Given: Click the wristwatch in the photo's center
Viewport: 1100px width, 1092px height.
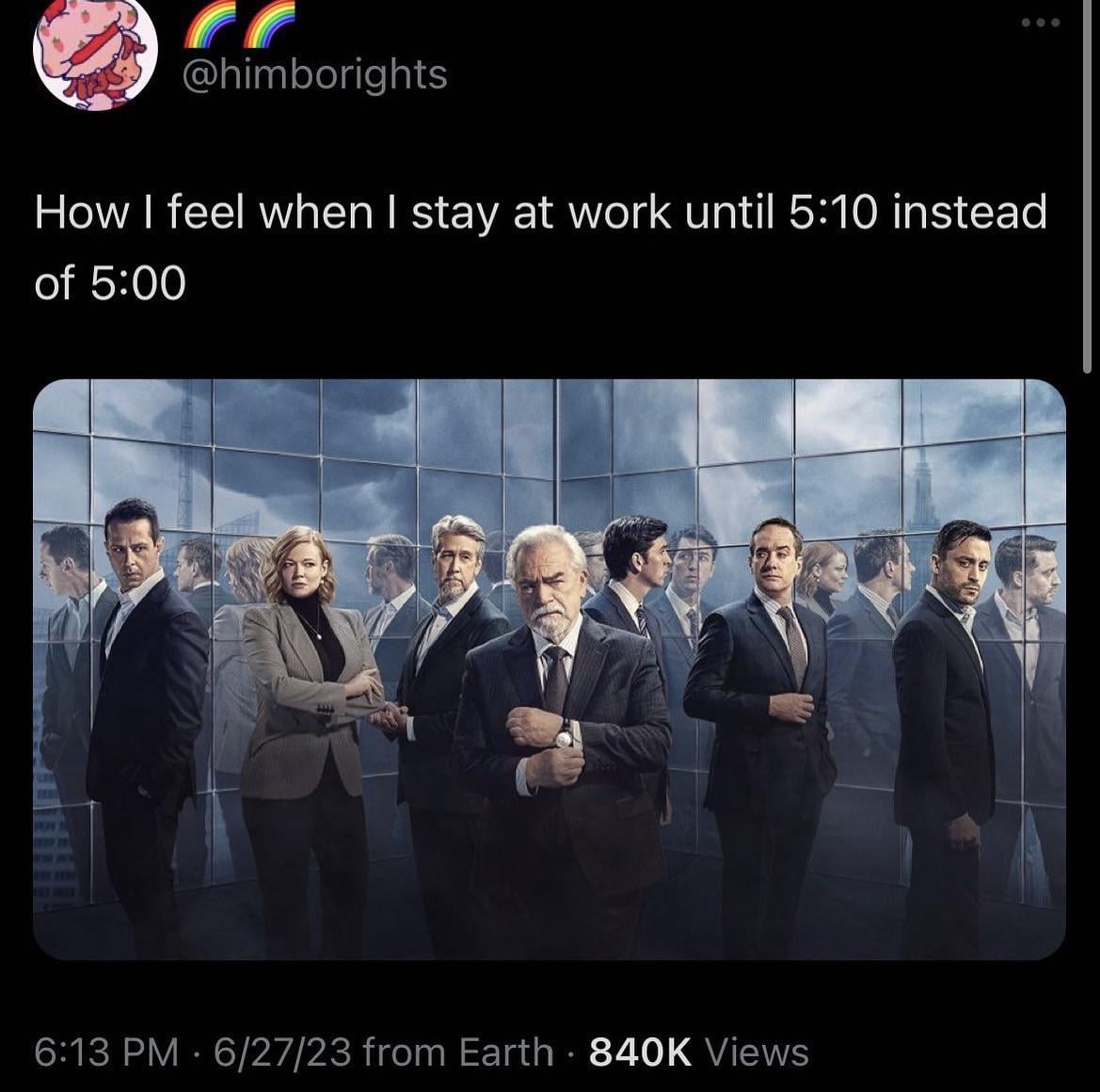Looking at the screenshot, I should [565, 733].
